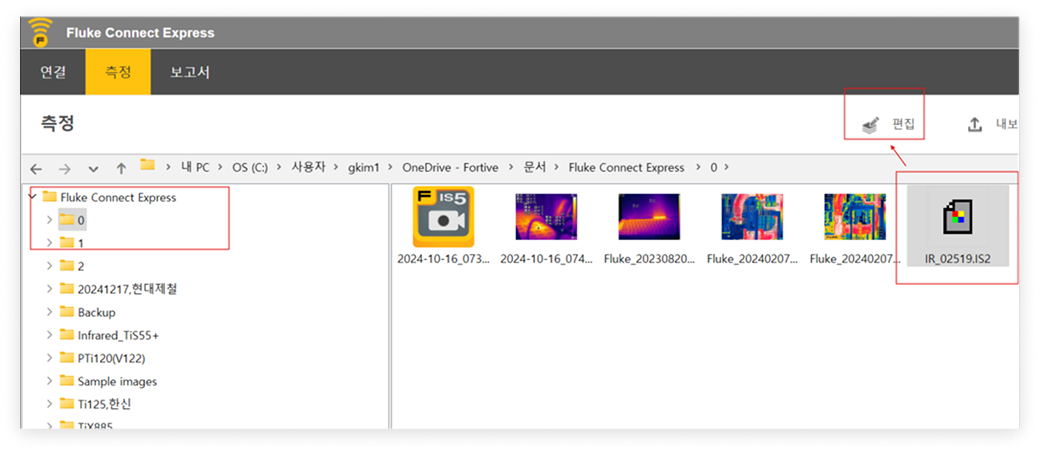1040x453 pixels.
Task: Expand the 20241217,현대제철 folder node
Action: click(x=50, y=289)
